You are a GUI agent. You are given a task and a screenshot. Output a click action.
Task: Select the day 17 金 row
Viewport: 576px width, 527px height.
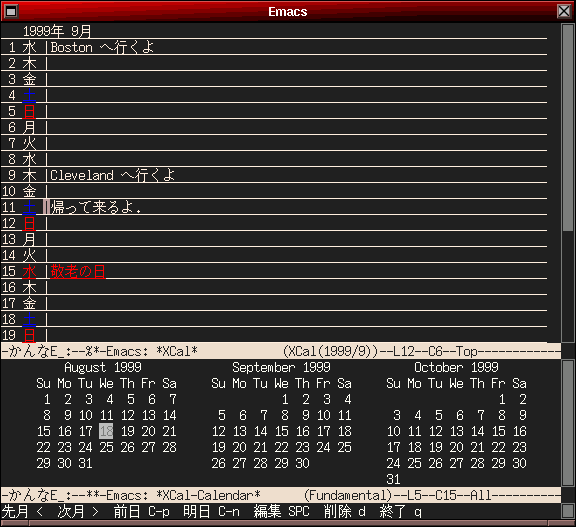point(274,303)
